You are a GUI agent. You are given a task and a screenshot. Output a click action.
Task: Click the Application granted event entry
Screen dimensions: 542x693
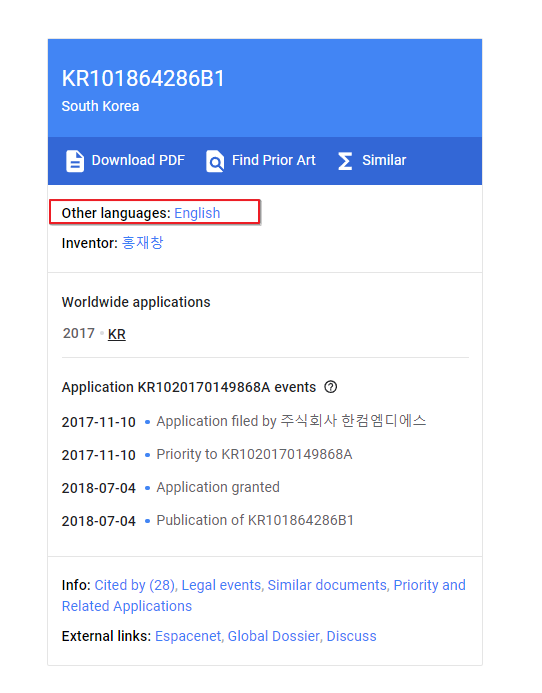(x=218, y=487)
